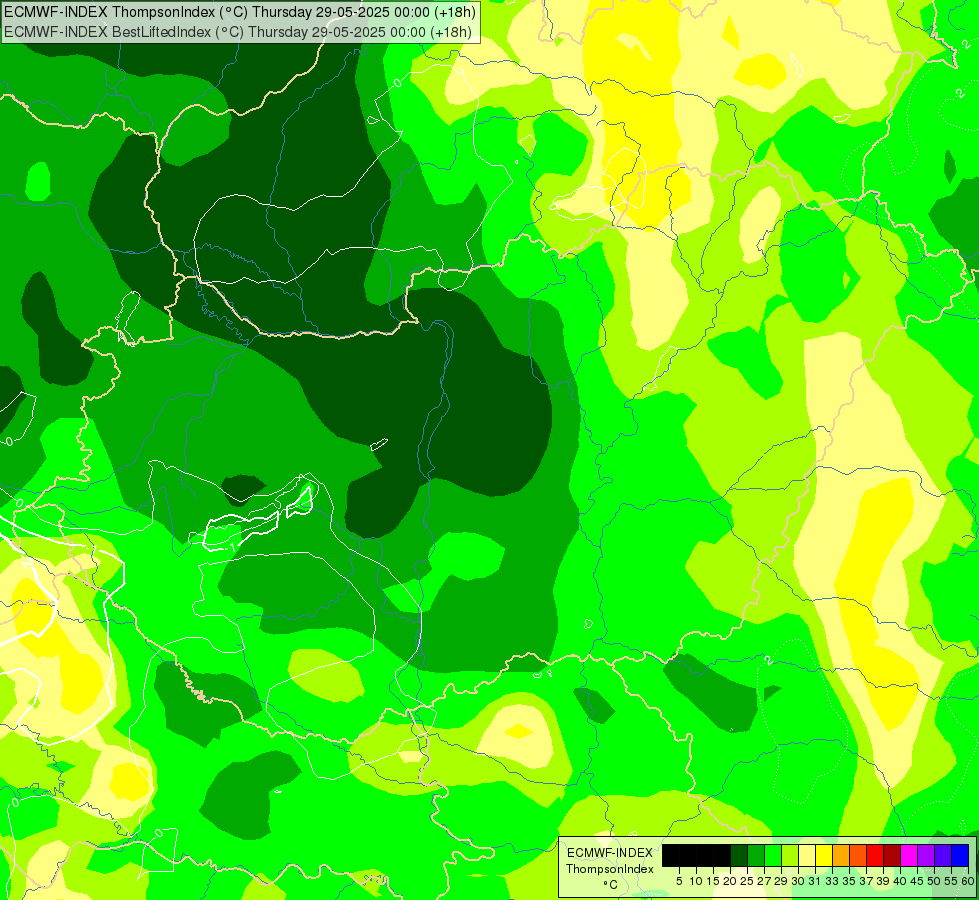Screen dimensions: 979x900
Task: Click legend scale value 55
Action: tap(951, 881)
